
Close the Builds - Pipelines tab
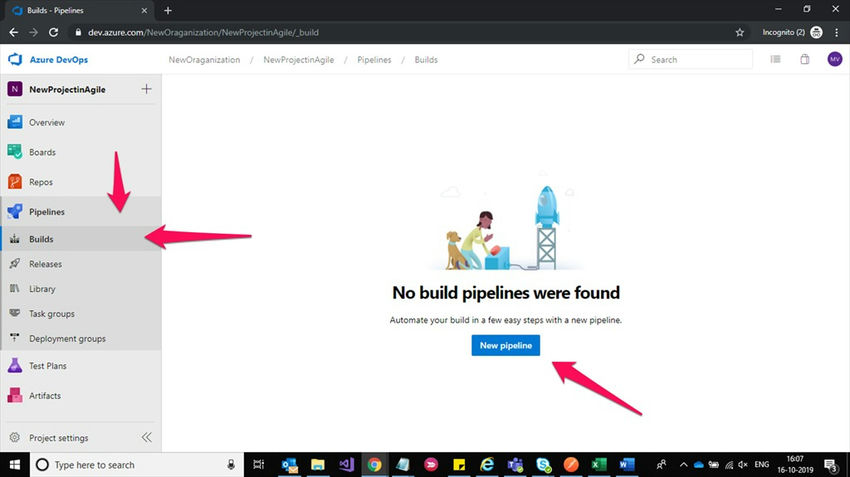click(144, 10)
